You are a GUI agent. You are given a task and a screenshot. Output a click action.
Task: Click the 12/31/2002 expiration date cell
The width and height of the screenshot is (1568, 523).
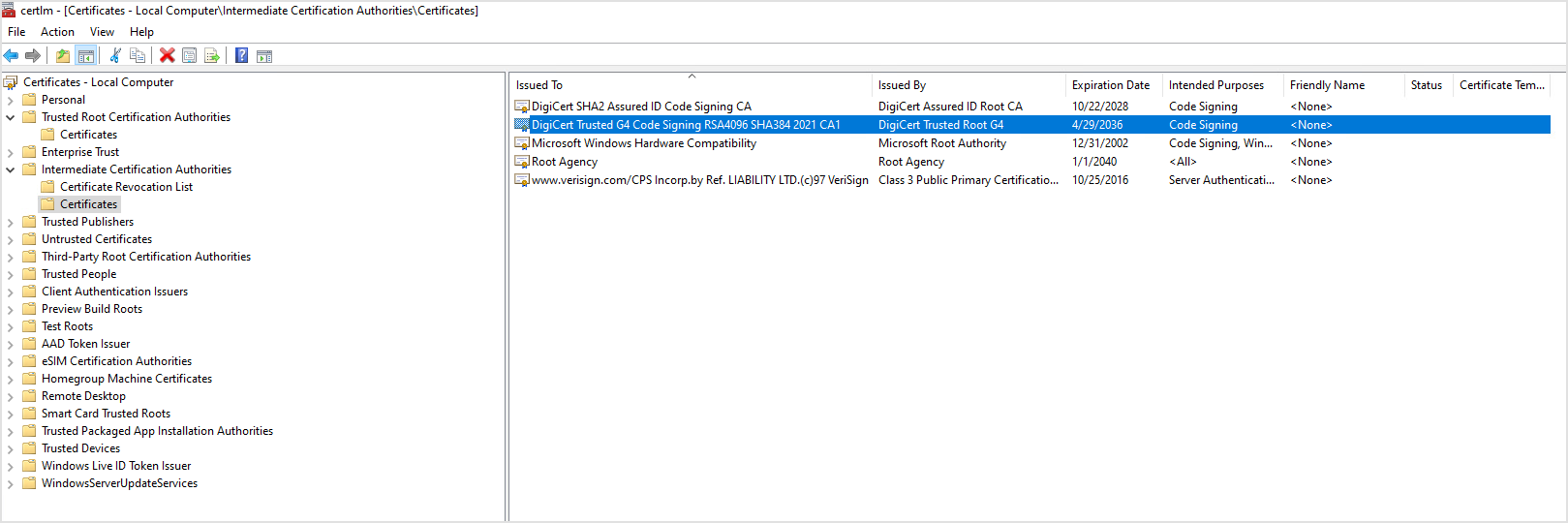[1100, 143]
